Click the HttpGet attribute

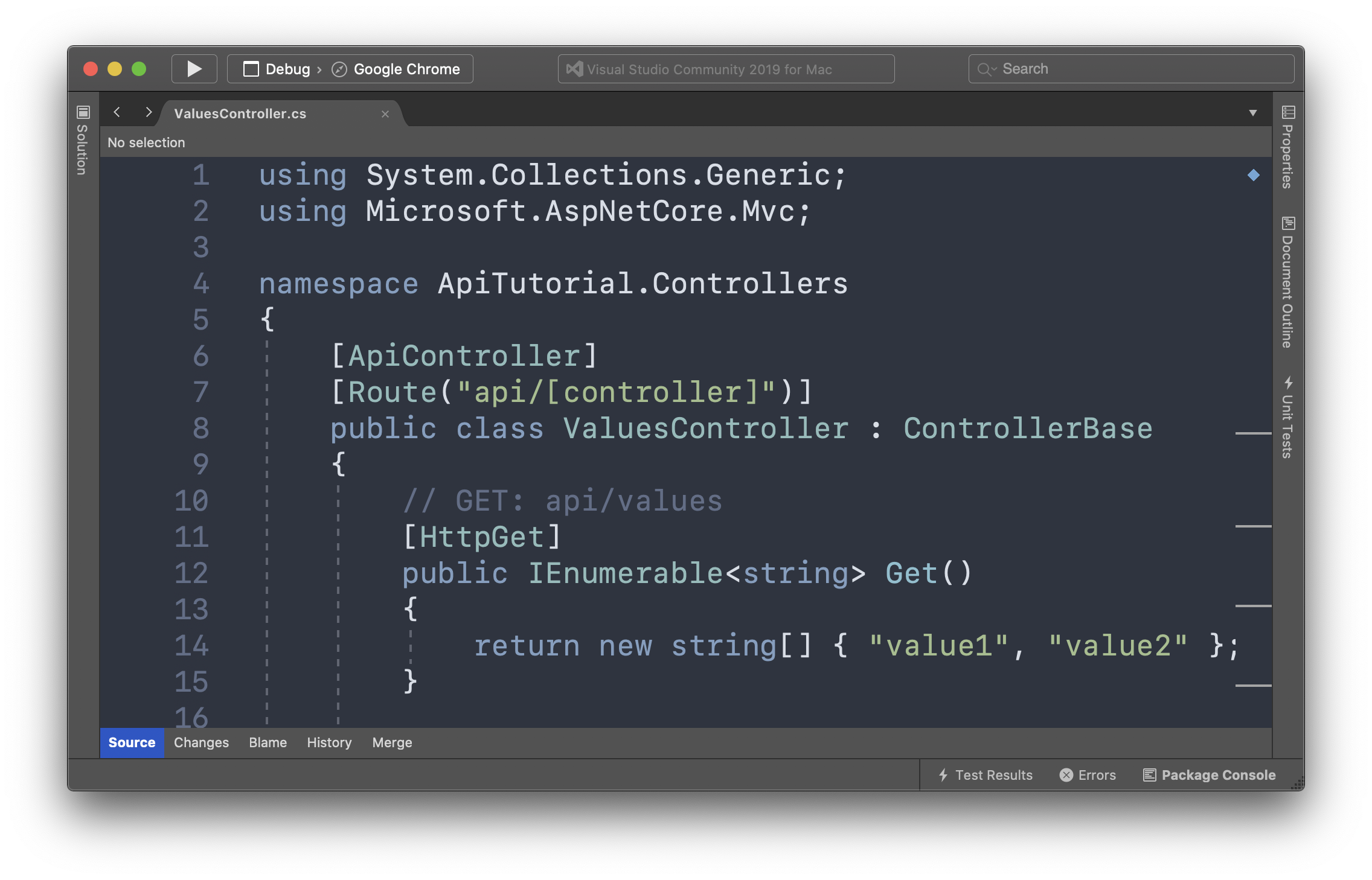[x=481, y=537]
